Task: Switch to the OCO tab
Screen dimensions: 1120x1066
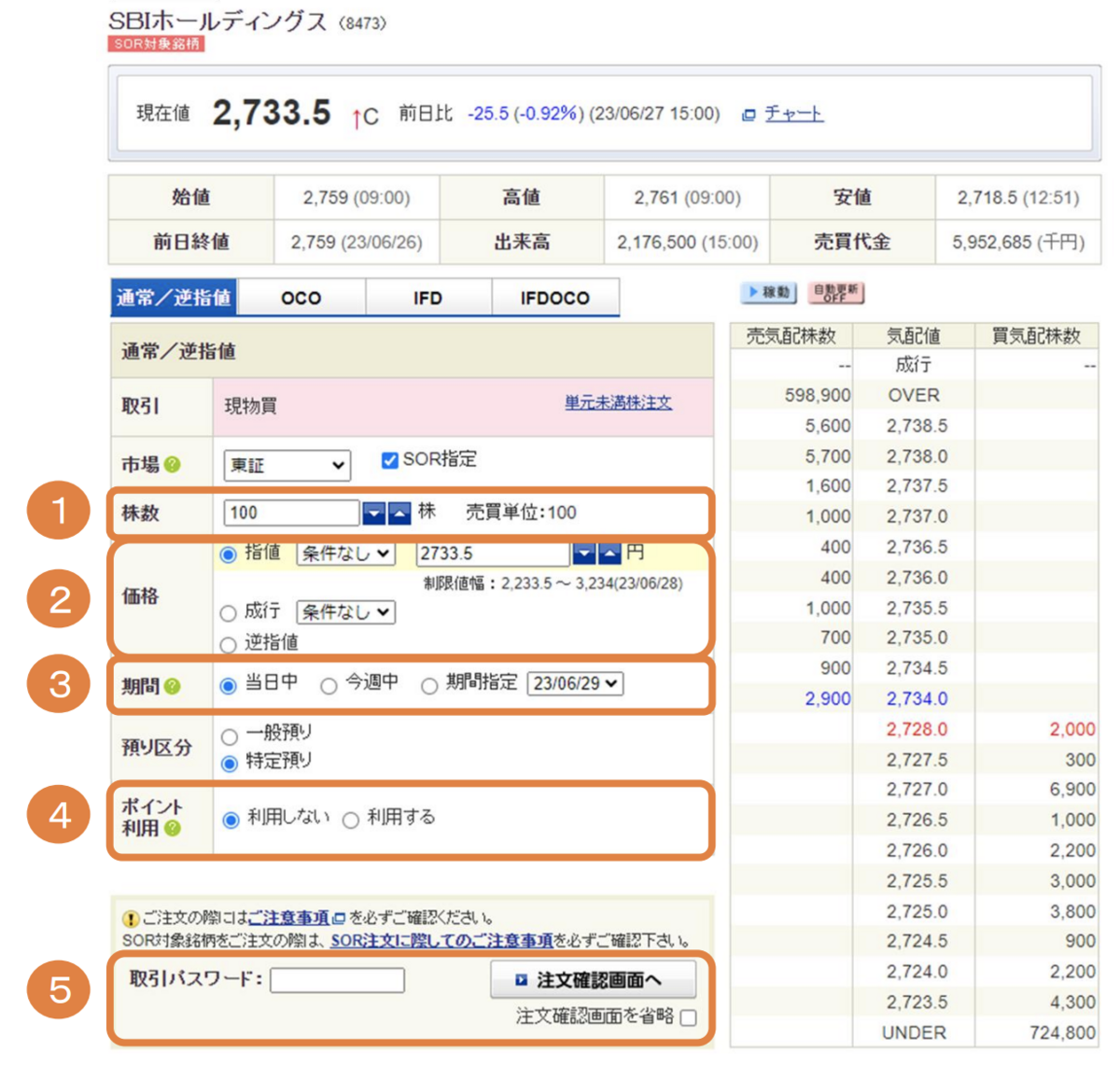Action: click(x=301, y=298)
